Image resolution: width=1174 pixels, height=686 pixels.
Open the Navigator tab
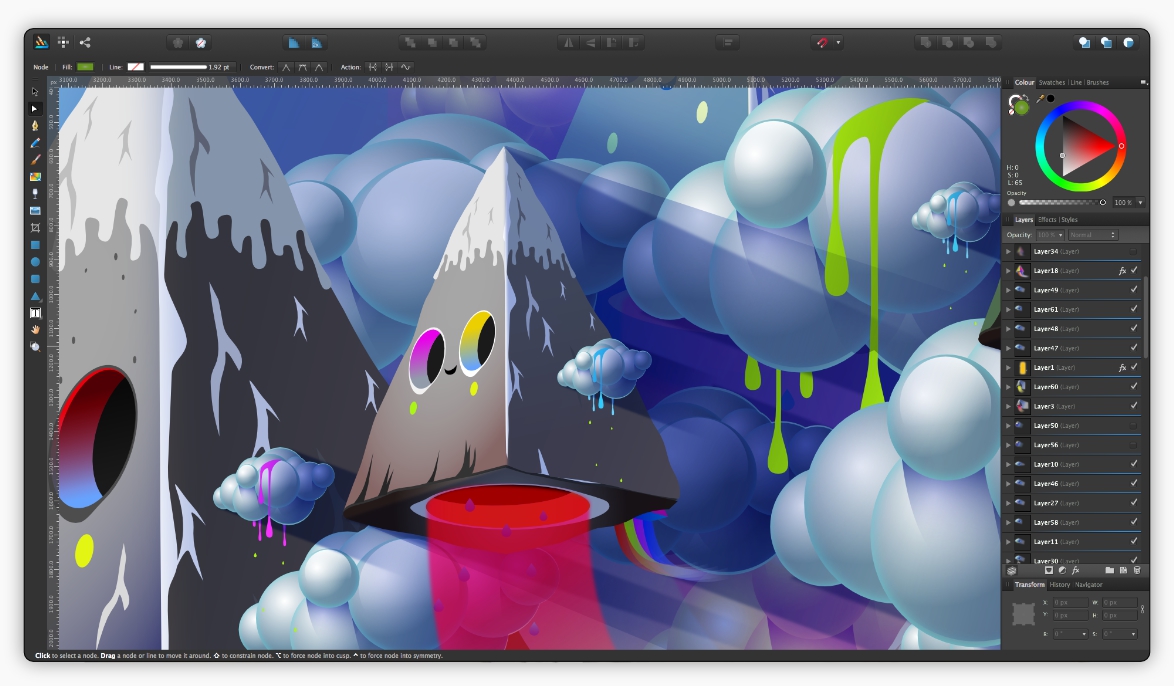[1089, 584]
